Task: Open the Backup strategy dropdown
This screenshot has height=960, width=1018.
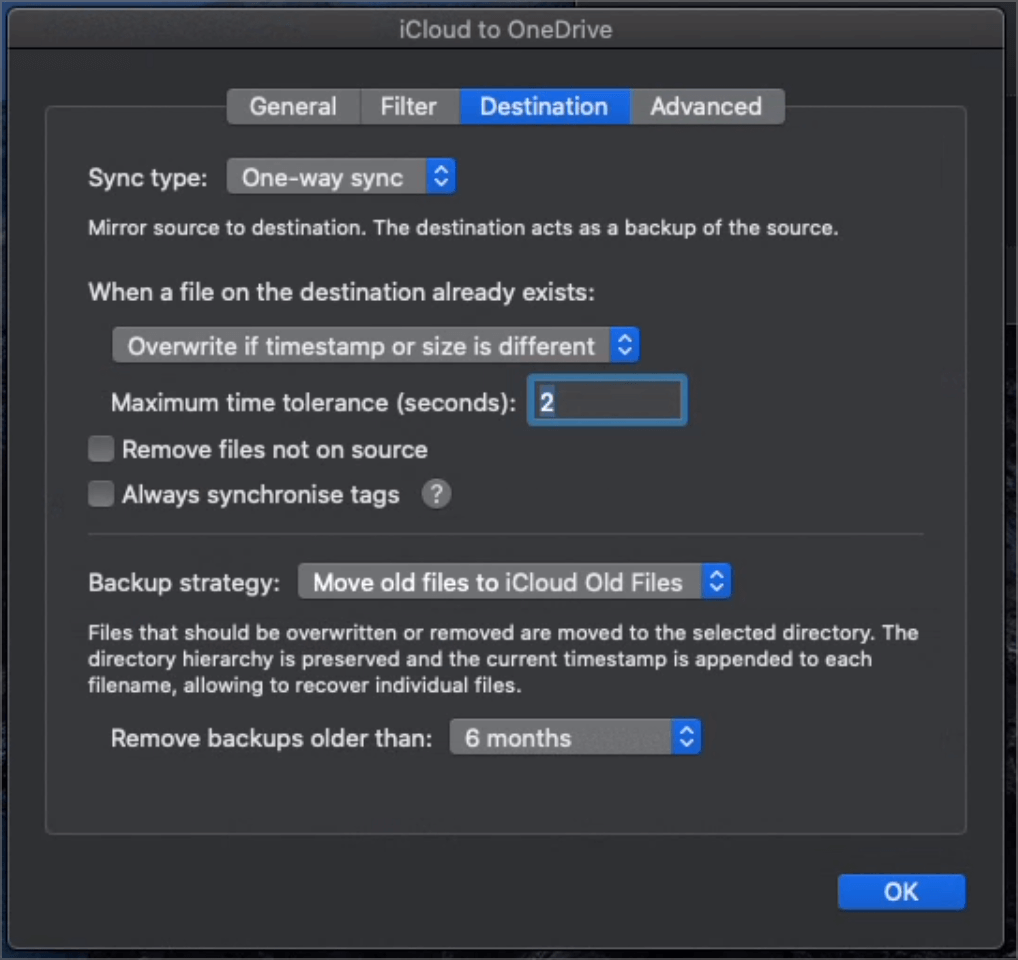Action: tap(514, 582)
